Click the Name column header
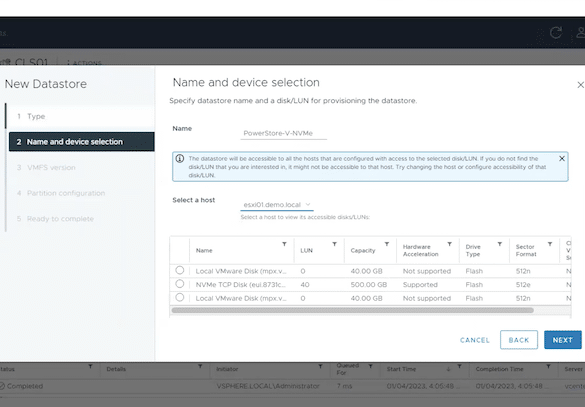The image size is (585, 407). tap(204, 250)
